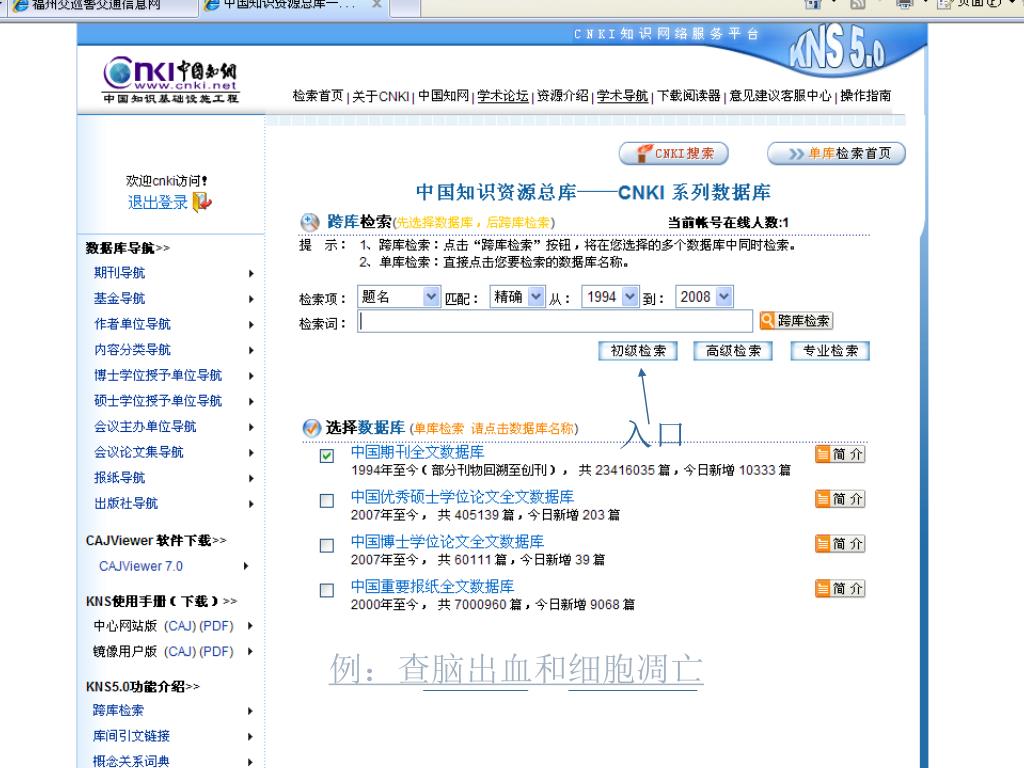
Task: Open 简介 for 中国优秀硕士学位论文全文数据库
Action: coord(840,499)
